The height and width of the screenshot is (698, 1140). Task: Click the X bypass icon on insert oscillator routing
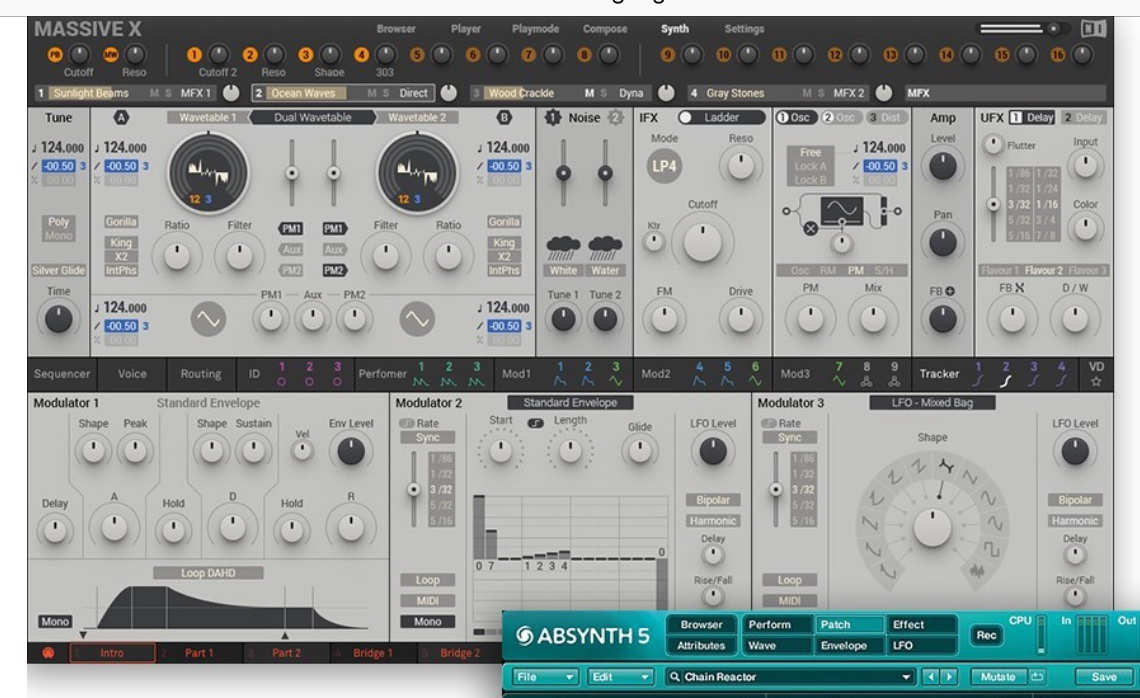click(811, 228)
